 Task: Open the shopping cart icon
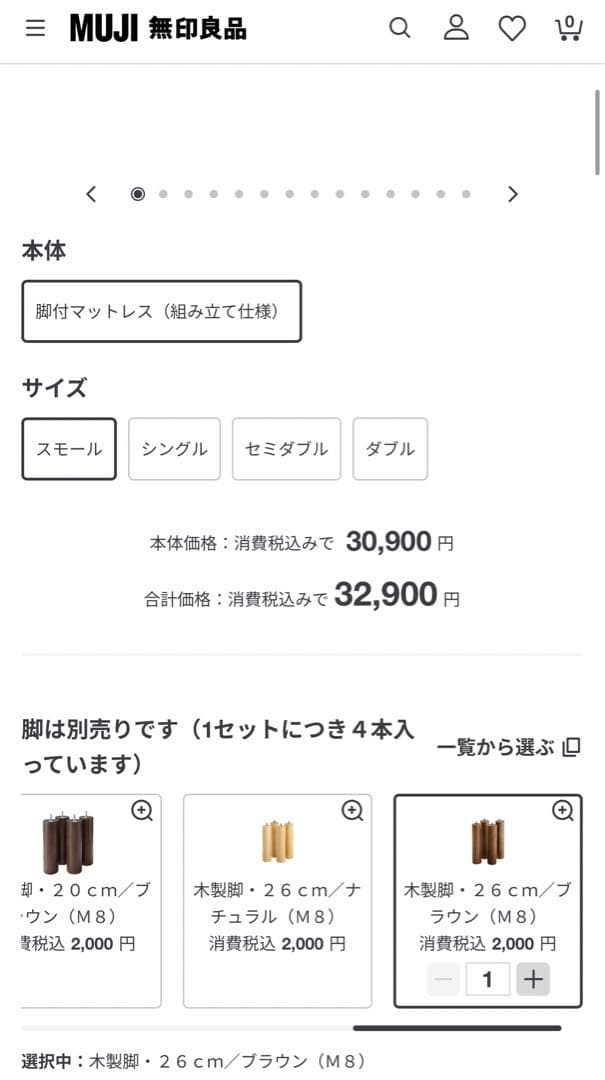click(x=568, y=28)
